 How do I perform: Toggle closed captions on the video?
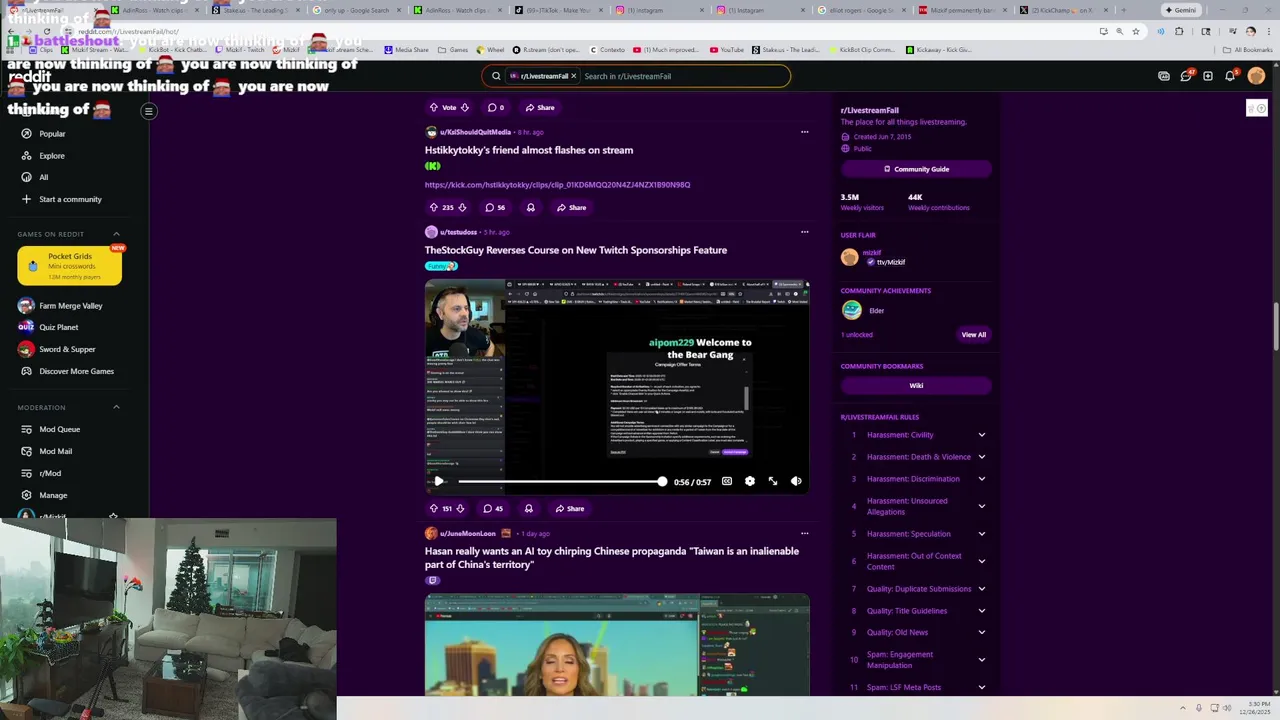coord(727,481)
